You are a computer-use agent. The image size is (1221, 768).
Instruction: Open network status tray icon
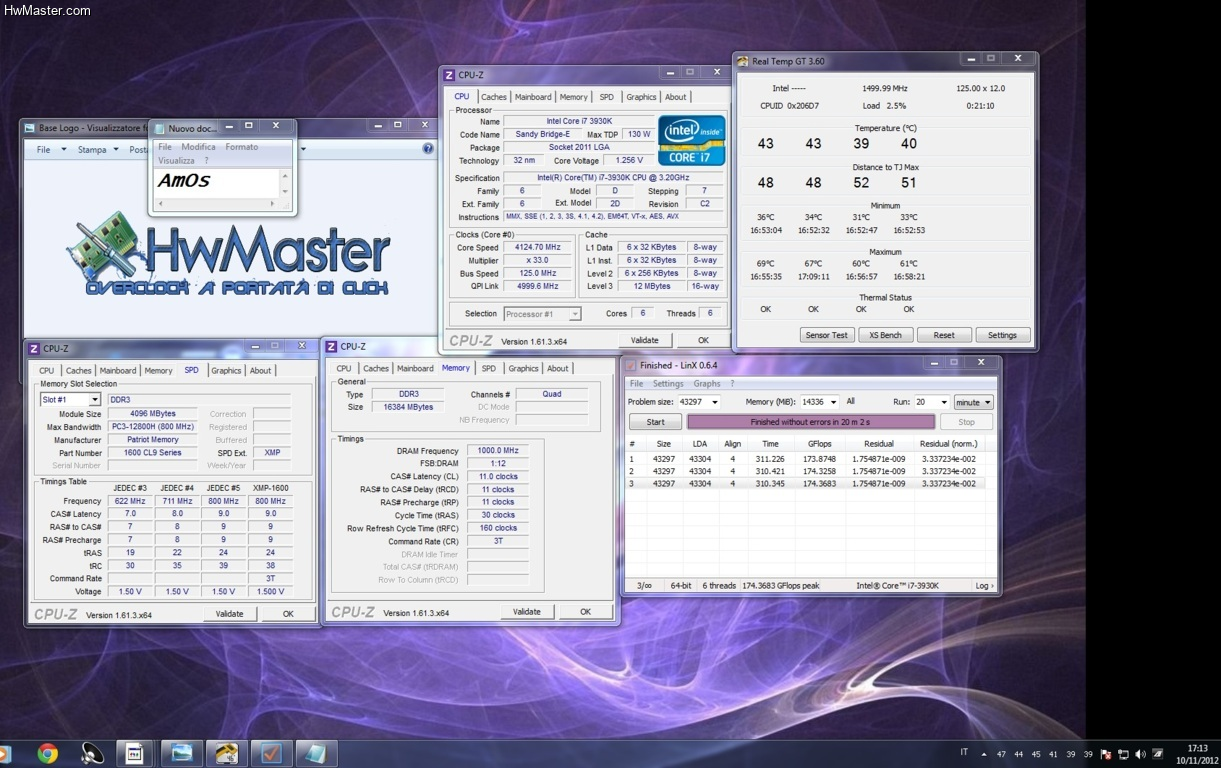[1123, 754]
